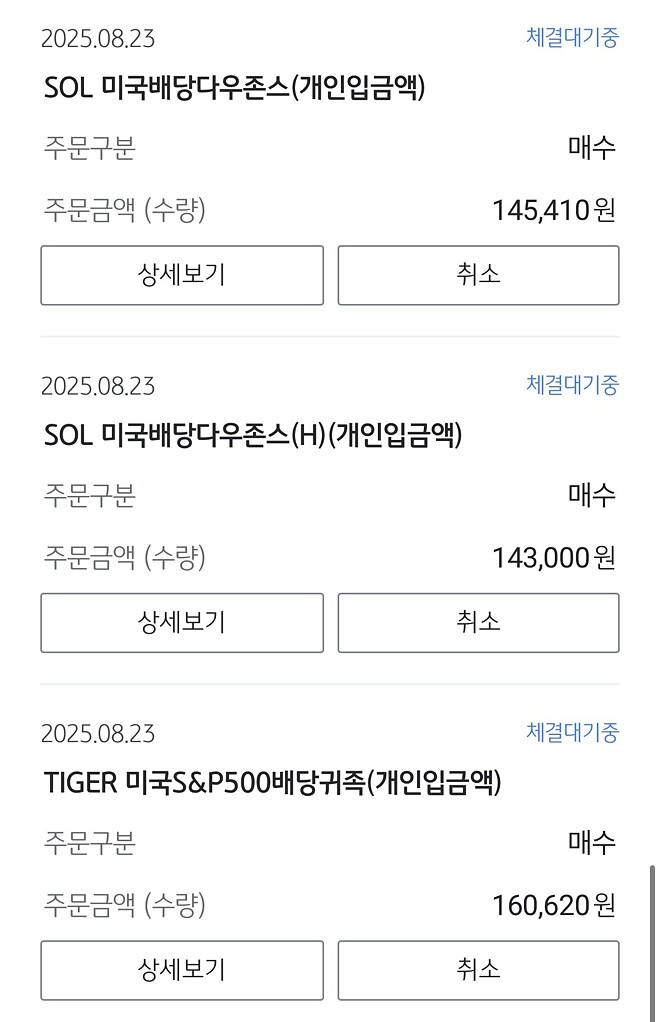
Task: Click the date on the third order
Action: click(99, 735)
